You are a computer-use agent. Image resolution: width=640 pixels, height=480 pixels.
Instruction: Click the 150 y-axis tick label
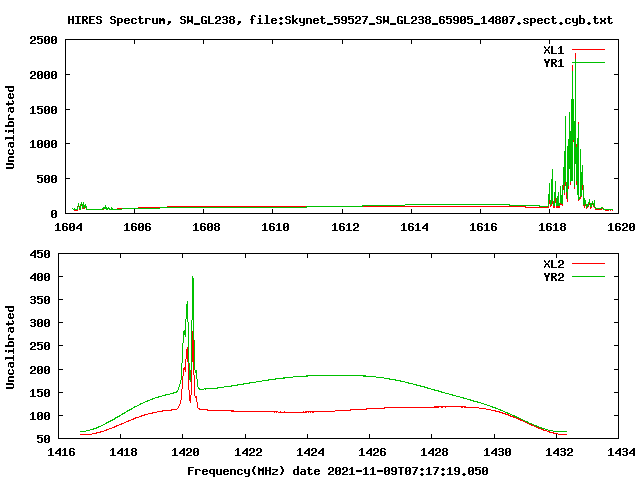pos(40,393)
